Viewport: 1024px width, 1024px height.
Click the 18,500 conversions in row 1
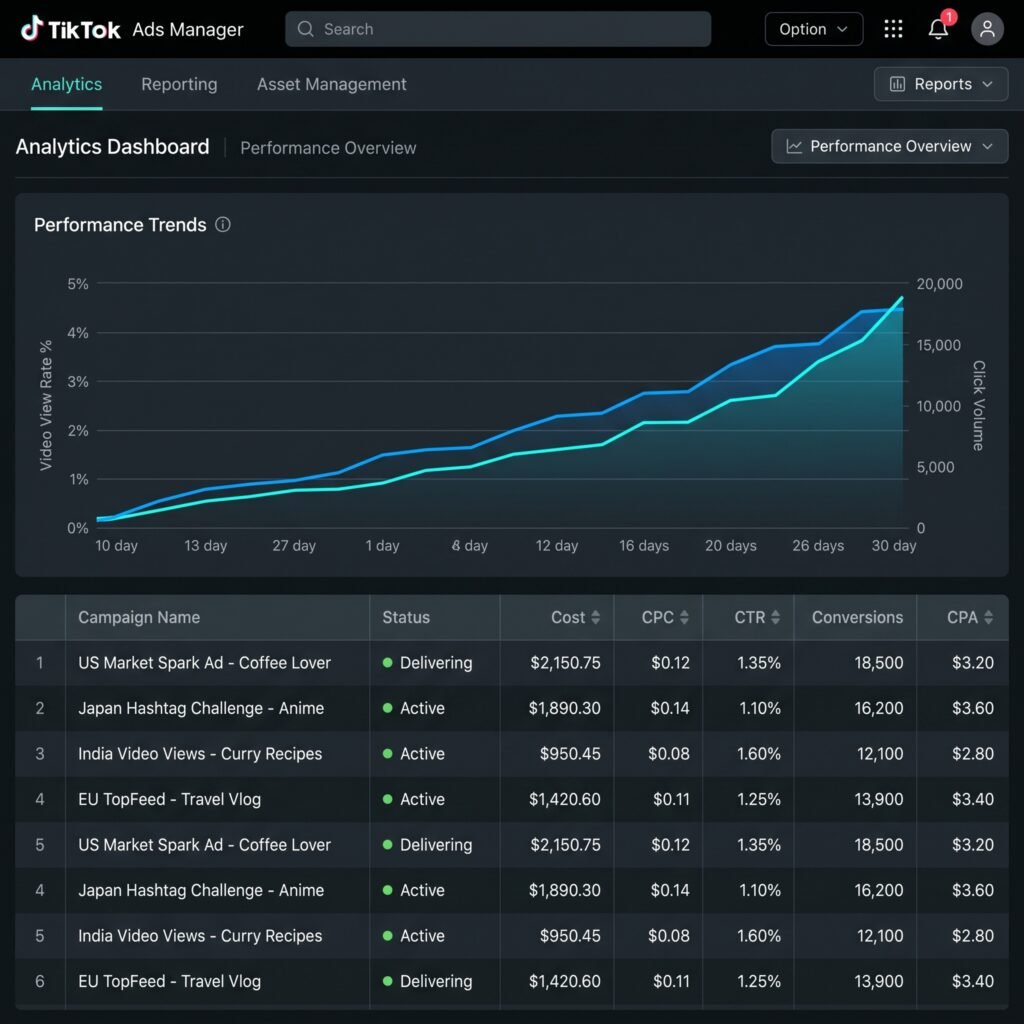(878, 663)
